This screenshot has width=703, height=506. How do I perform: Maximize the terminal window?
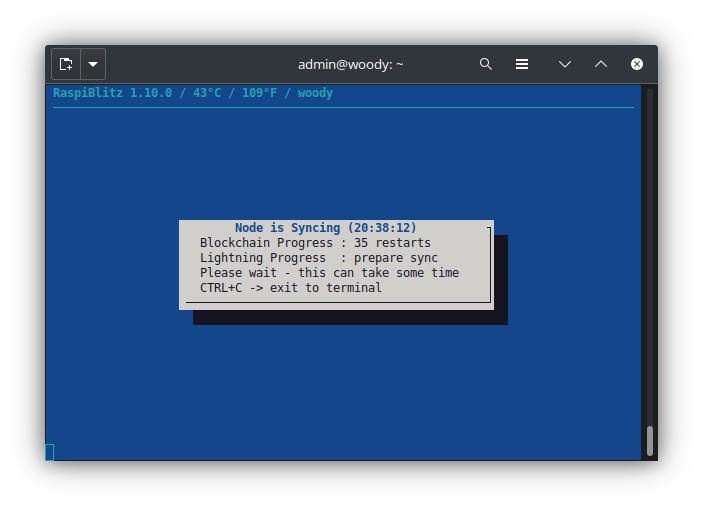(601, 64)
